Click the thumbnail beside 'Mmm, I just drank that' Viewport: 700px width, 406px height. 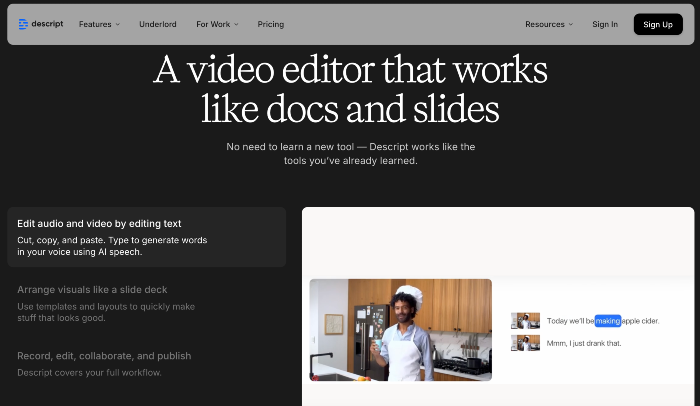tap(525, 343)
